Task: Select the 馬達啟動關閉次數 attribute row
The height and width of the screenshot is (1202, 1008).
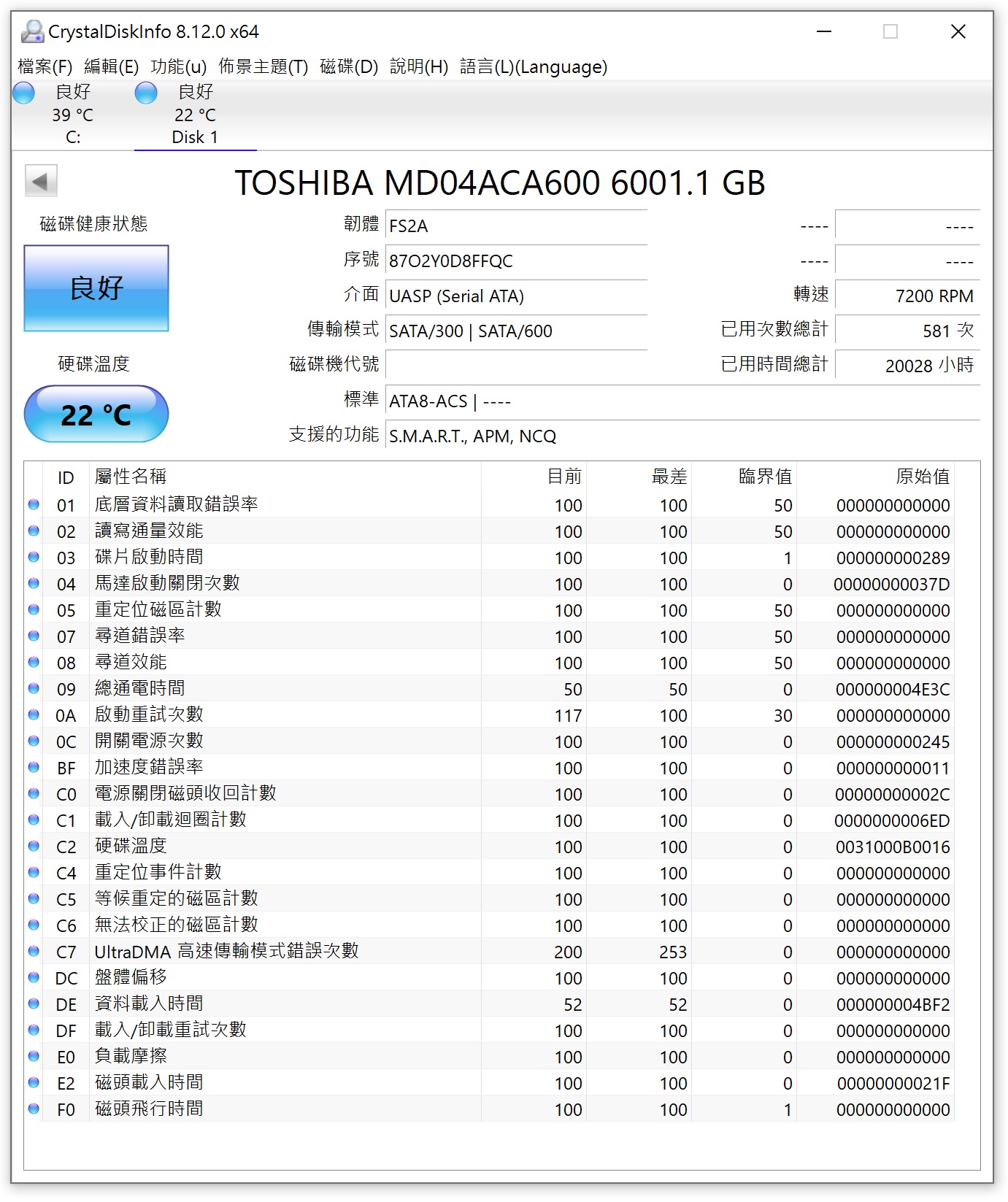Action: pos(490,583)
